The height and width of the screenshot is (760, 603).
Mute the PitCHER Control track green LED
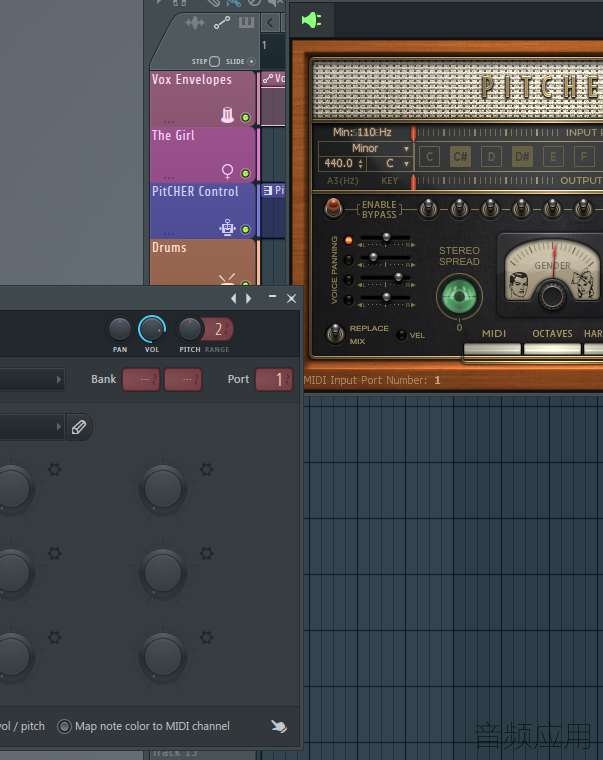pos(245,229)
